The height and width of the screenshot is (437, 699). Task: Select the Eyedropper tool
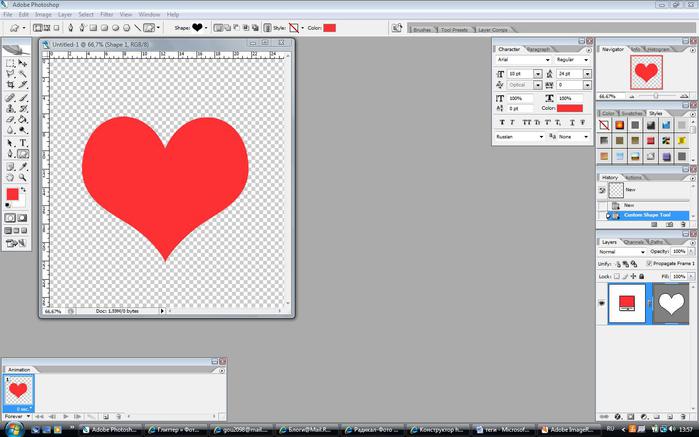pos(23,166)
